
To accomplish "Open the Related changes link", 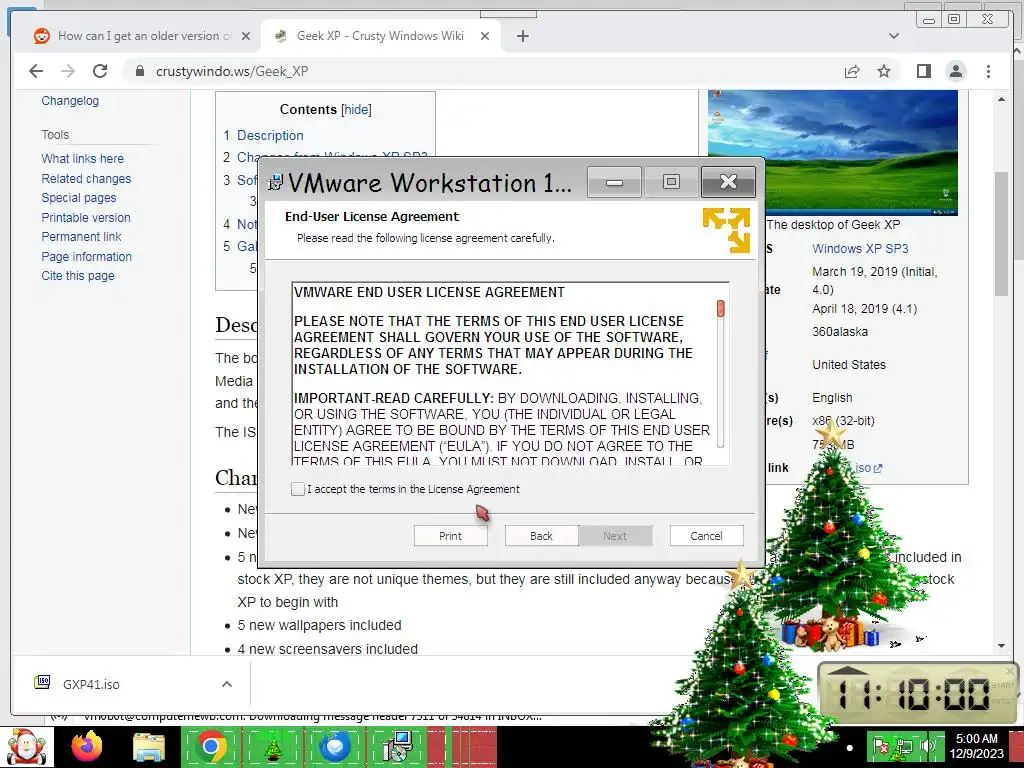I will [x=86, y=178].
